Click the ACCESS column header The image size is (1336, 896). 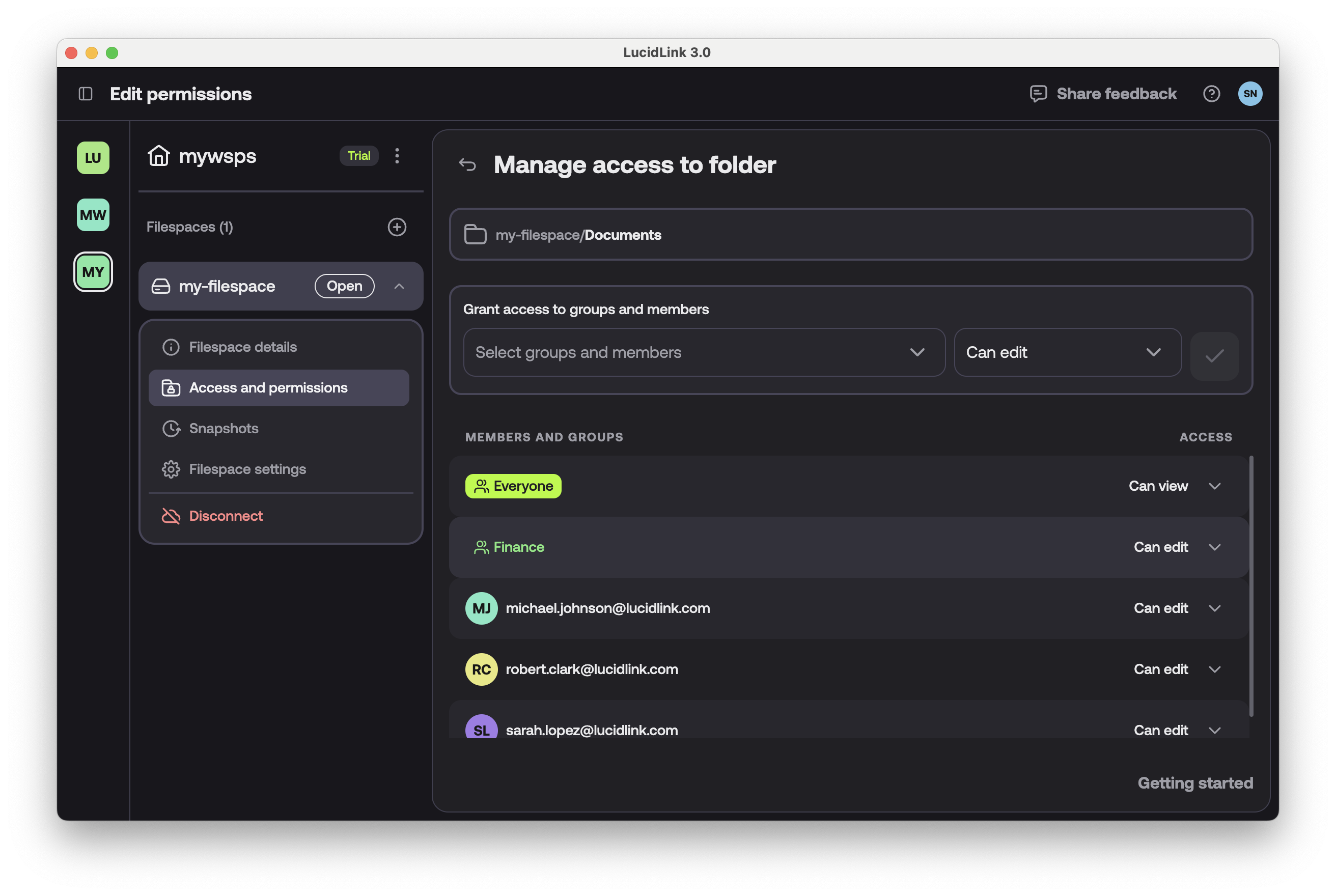point(1205,437)
